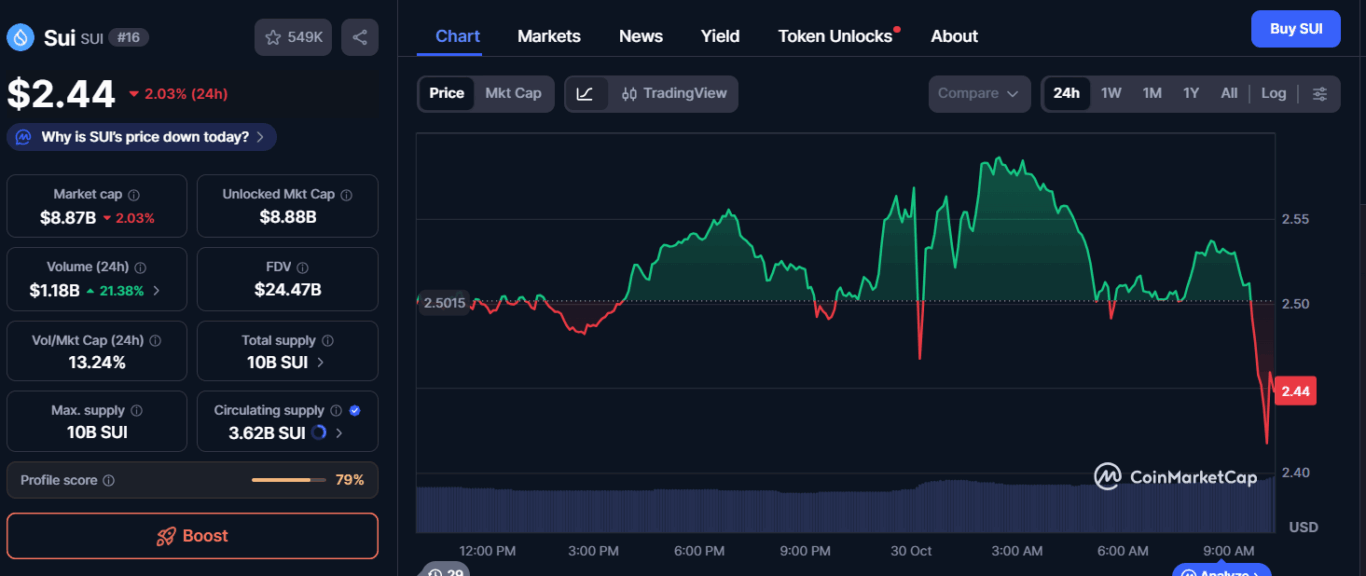This screenshot has height=576, width=1366.
Task: Click the Profile score progress bar
Action: point(288,481)
